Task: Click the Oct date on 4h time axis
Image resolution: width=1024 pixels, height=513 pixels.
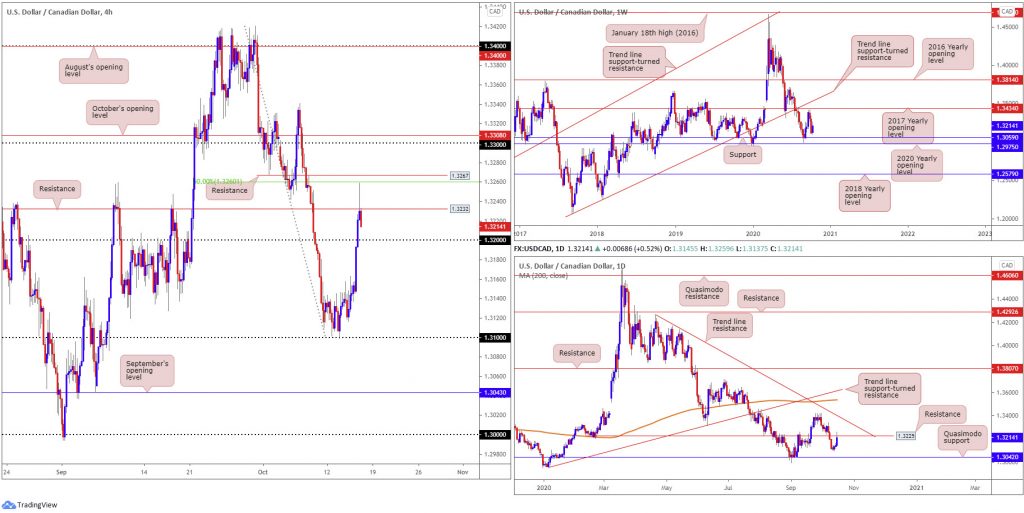Action: click(x=263, y=471)
